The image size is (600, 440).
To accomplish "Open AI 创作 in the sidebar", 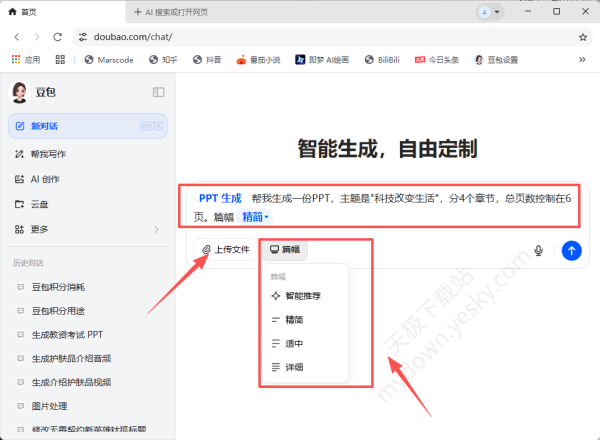I will [x=45, y=179].
